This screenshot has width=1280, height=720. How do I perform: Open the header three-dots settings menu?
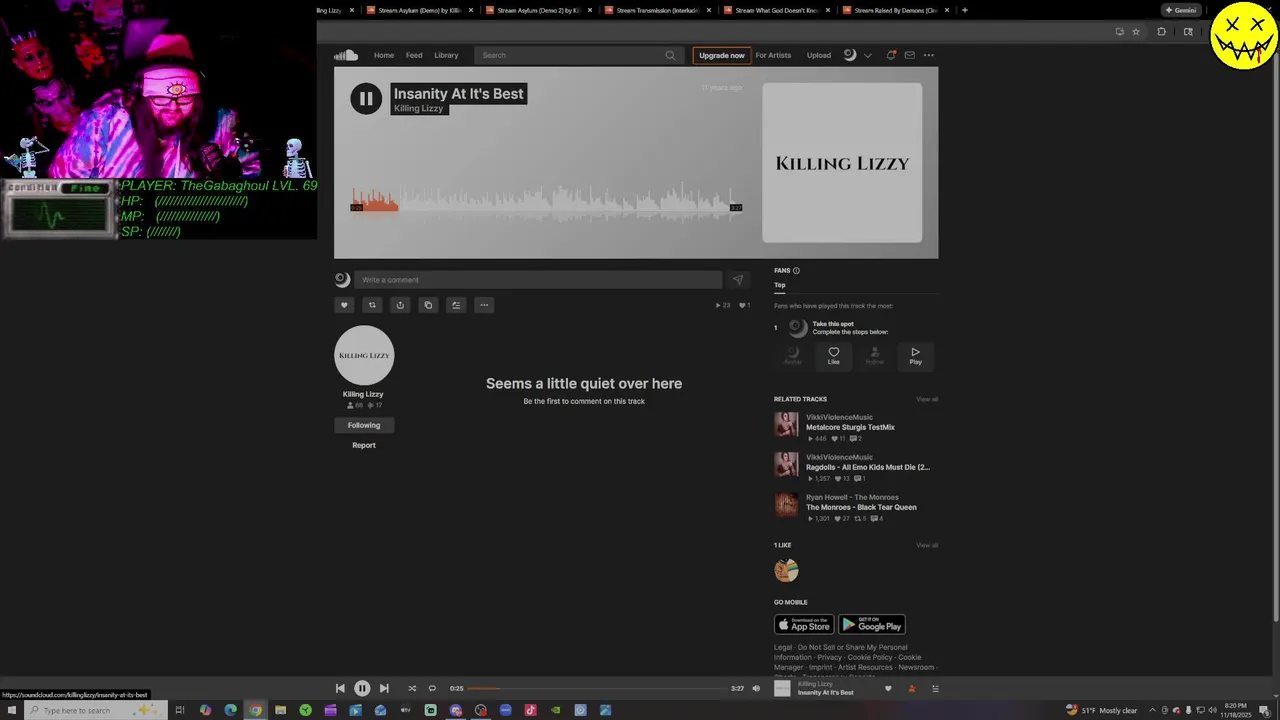[929, 55]
